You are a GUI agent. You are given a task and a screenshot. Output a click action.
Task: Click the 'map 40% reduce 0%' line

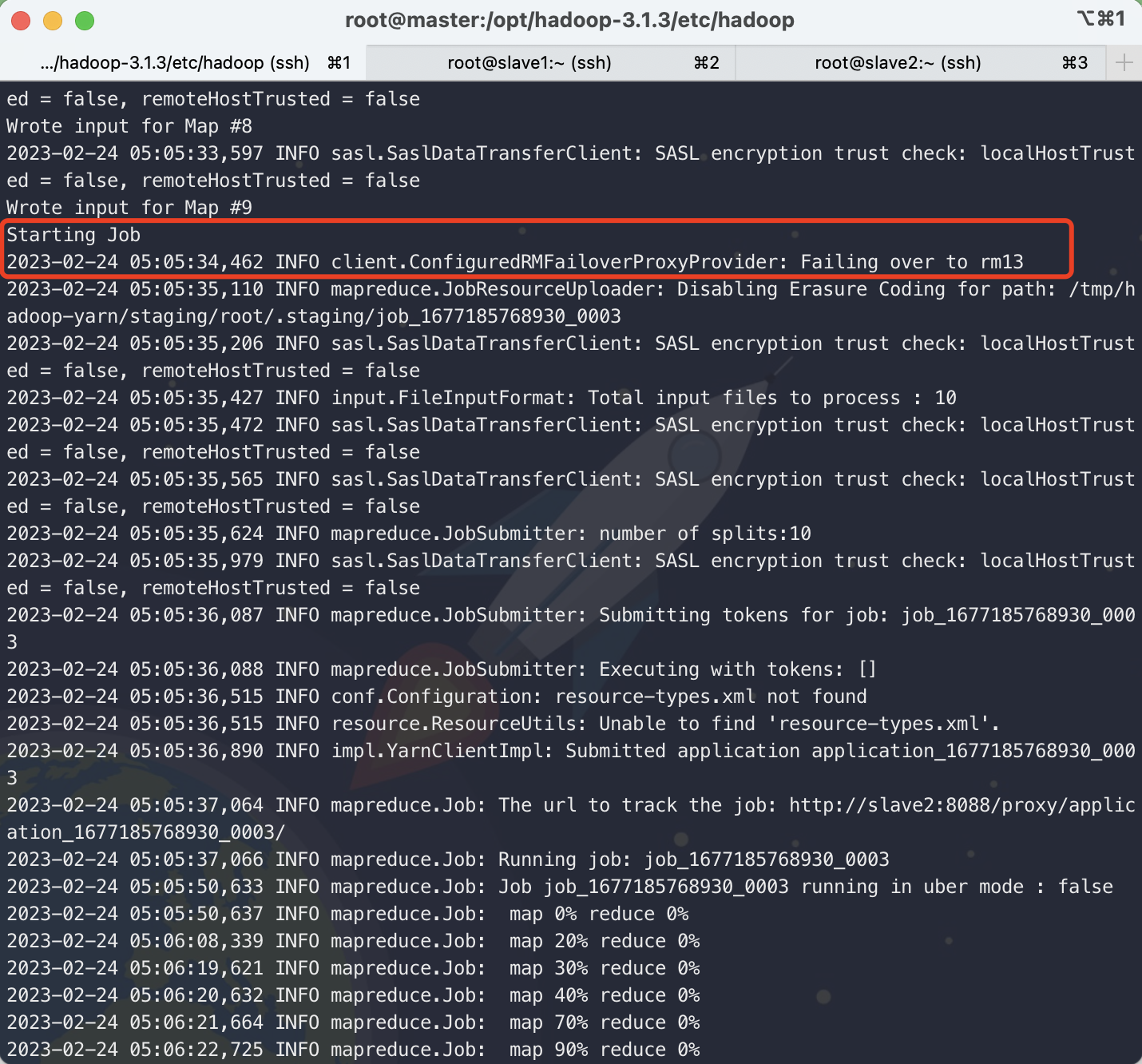point(354,995)
